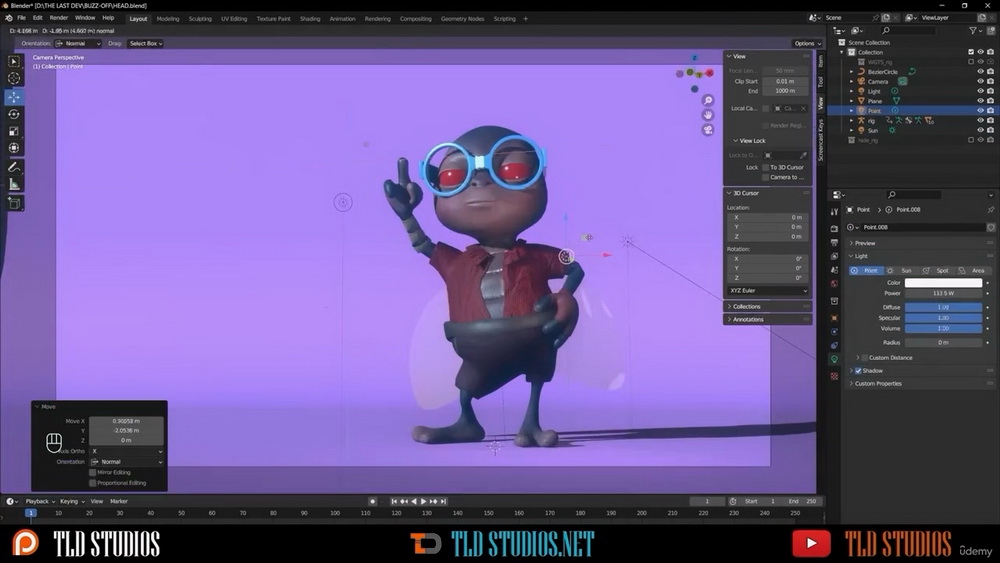Select the Annotate tool
The image size is (1000, 563).
coord(14,167)
